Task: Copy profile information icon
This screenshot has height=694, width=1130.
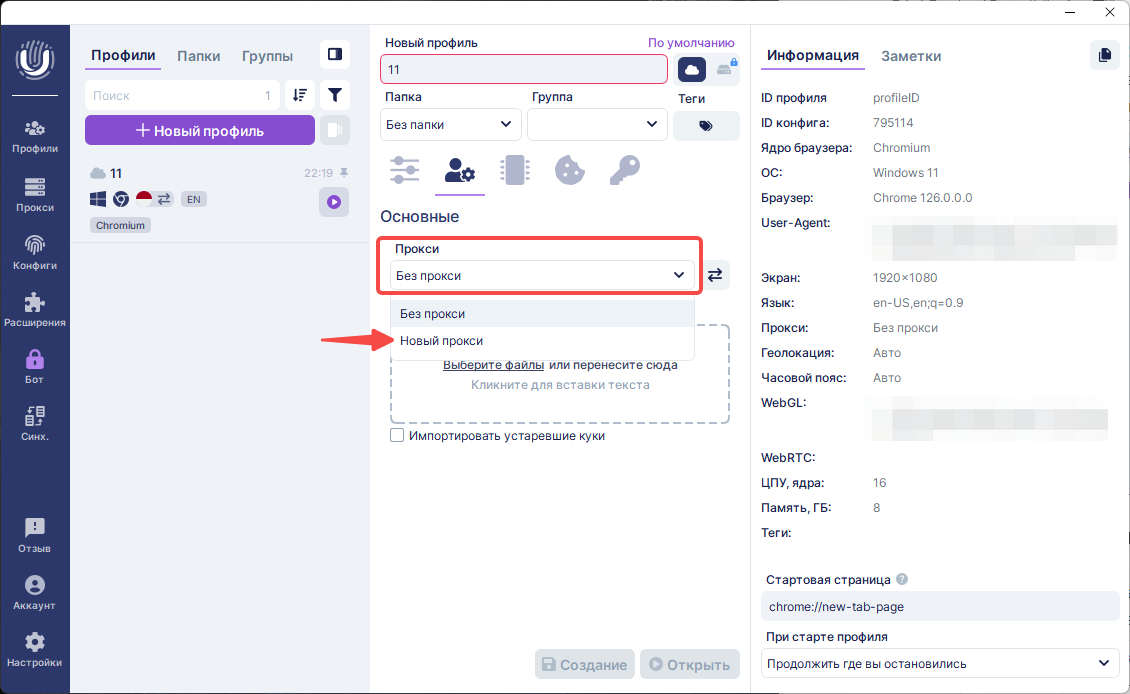Action: 1104,55
